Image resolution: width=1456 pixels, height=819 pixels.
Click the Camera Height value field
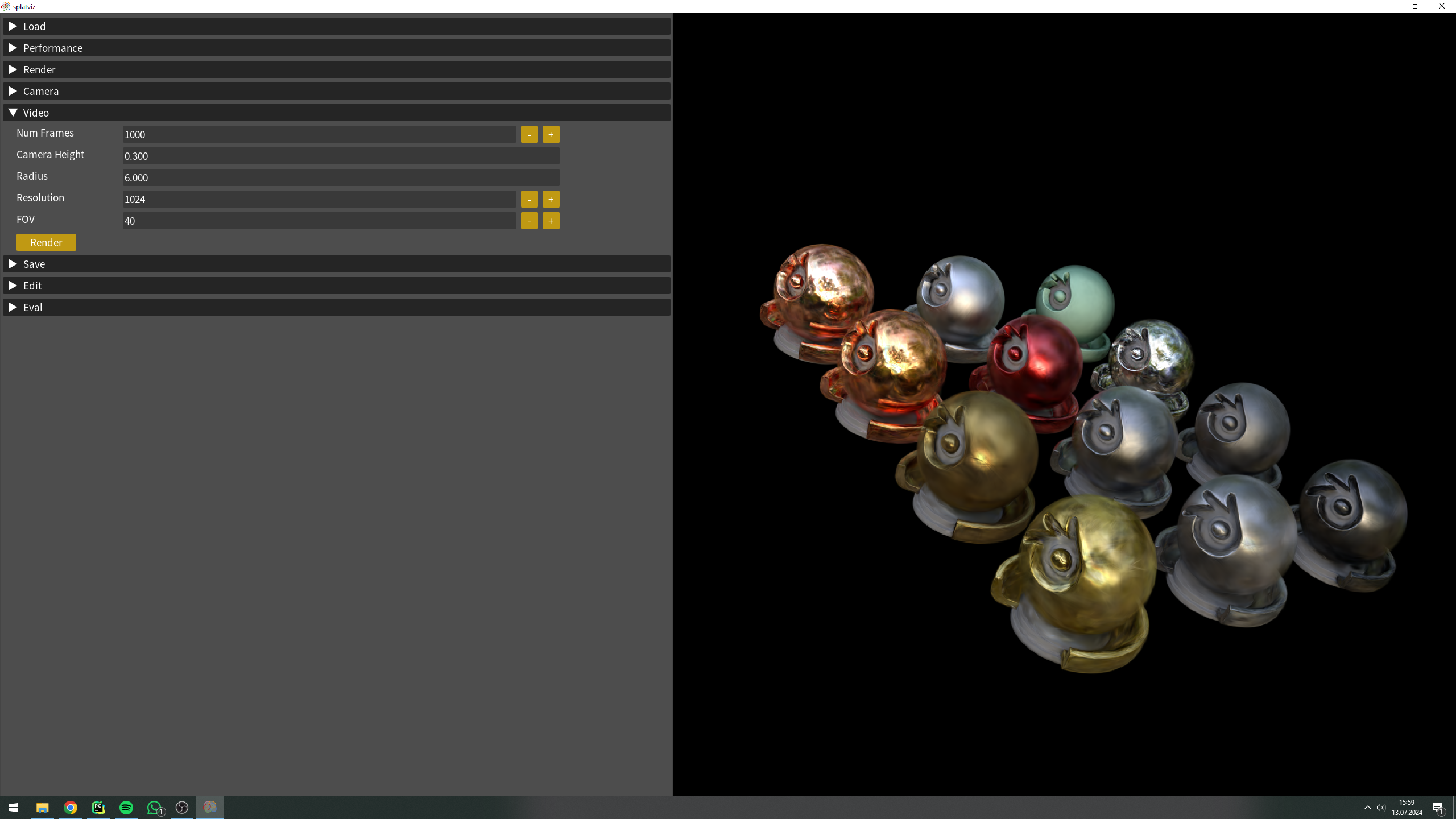341,156
